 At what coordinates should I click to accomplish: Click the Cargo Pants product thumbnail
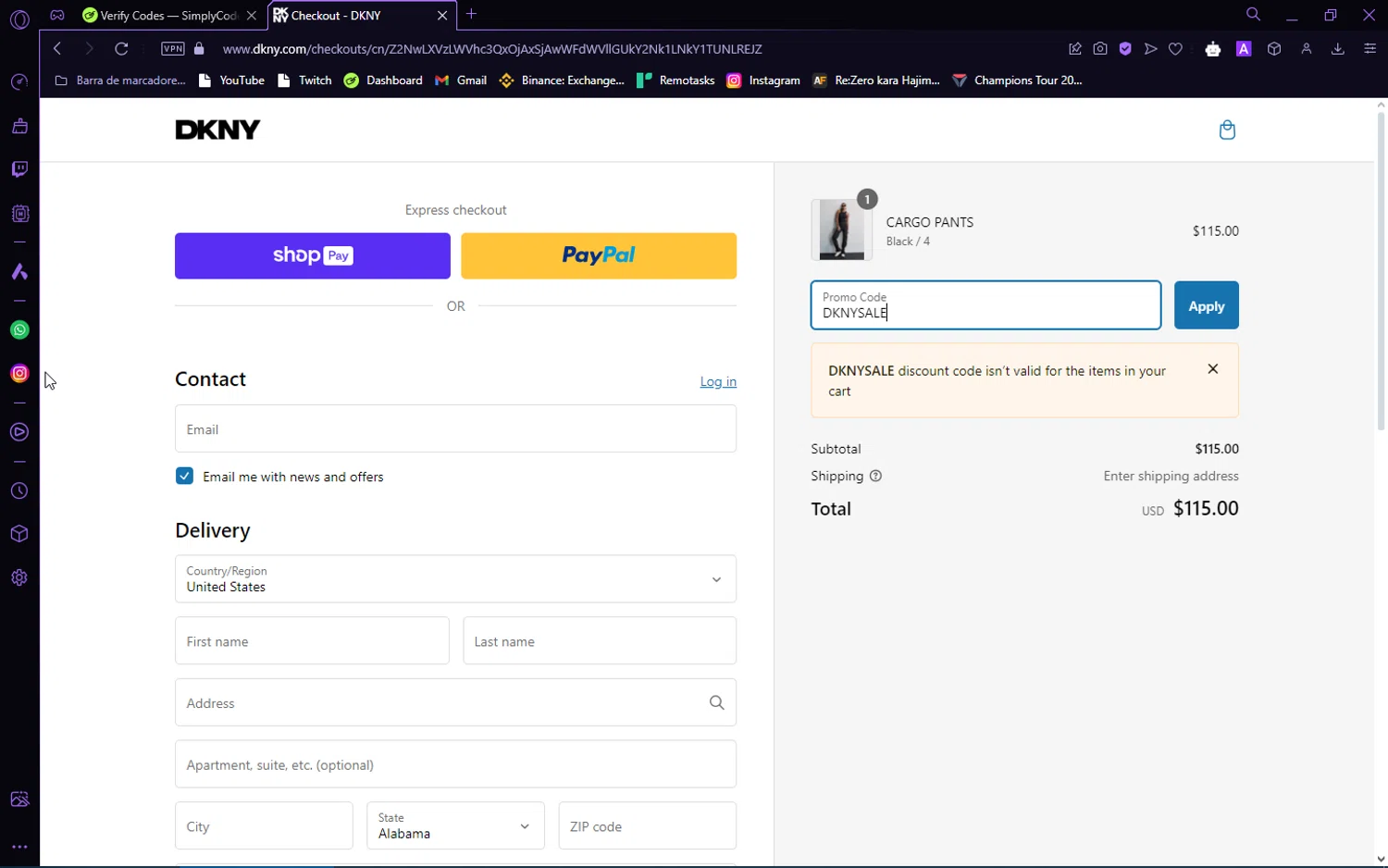tap(842, 229)
